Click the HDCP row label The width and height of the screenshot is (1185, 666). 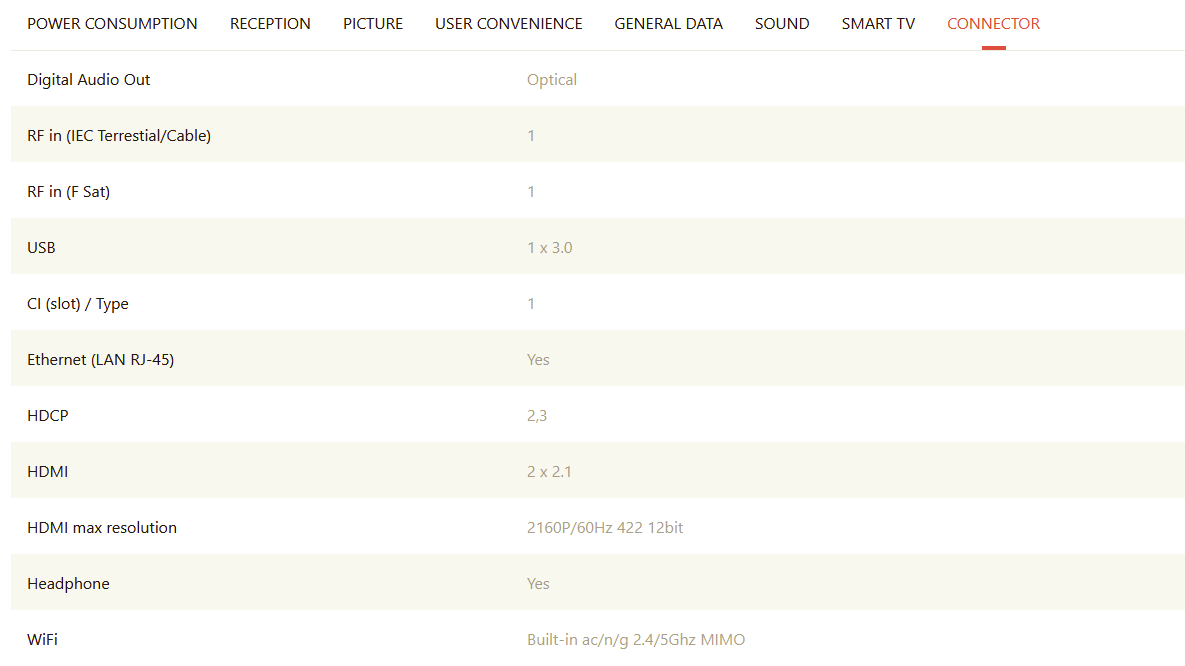point(48,416)
